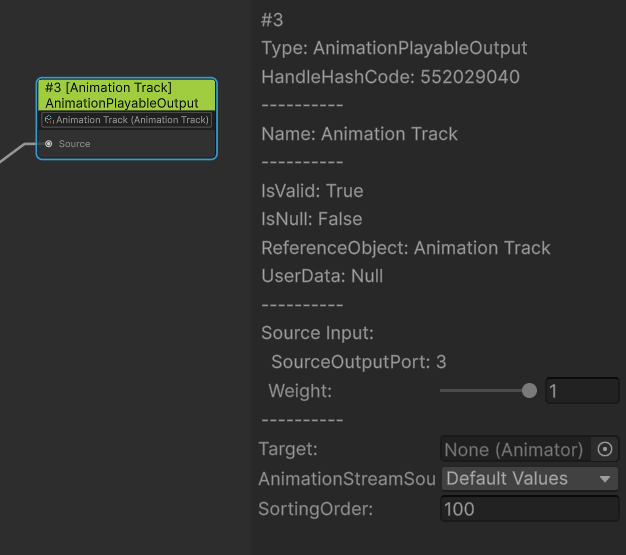Click the AnimationStreamSource dropdown arrow

605,479
